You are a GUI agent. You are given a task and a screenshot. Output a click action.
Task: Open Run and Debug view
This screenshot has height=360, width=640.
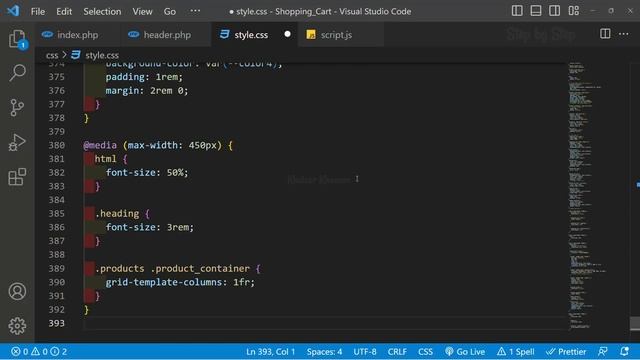pyautogui.click(x=17, y=142)
